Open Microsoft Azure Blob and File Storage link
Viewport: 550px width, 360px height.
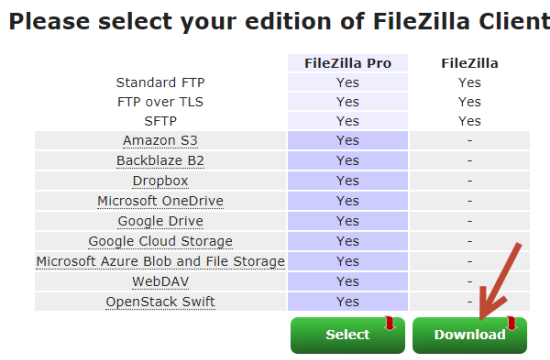tap(160, 261)
